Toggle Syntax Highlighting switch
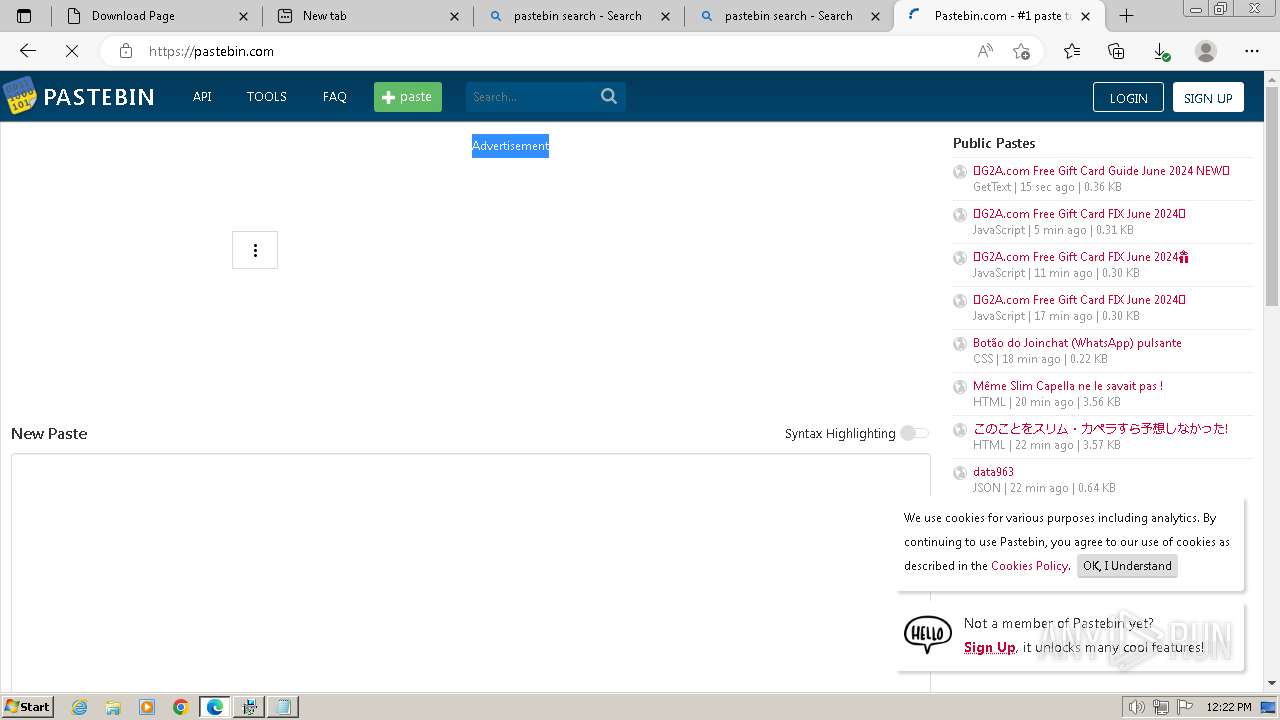Image resolution: width=1280 pixels, height=720 pixels. 914,433
